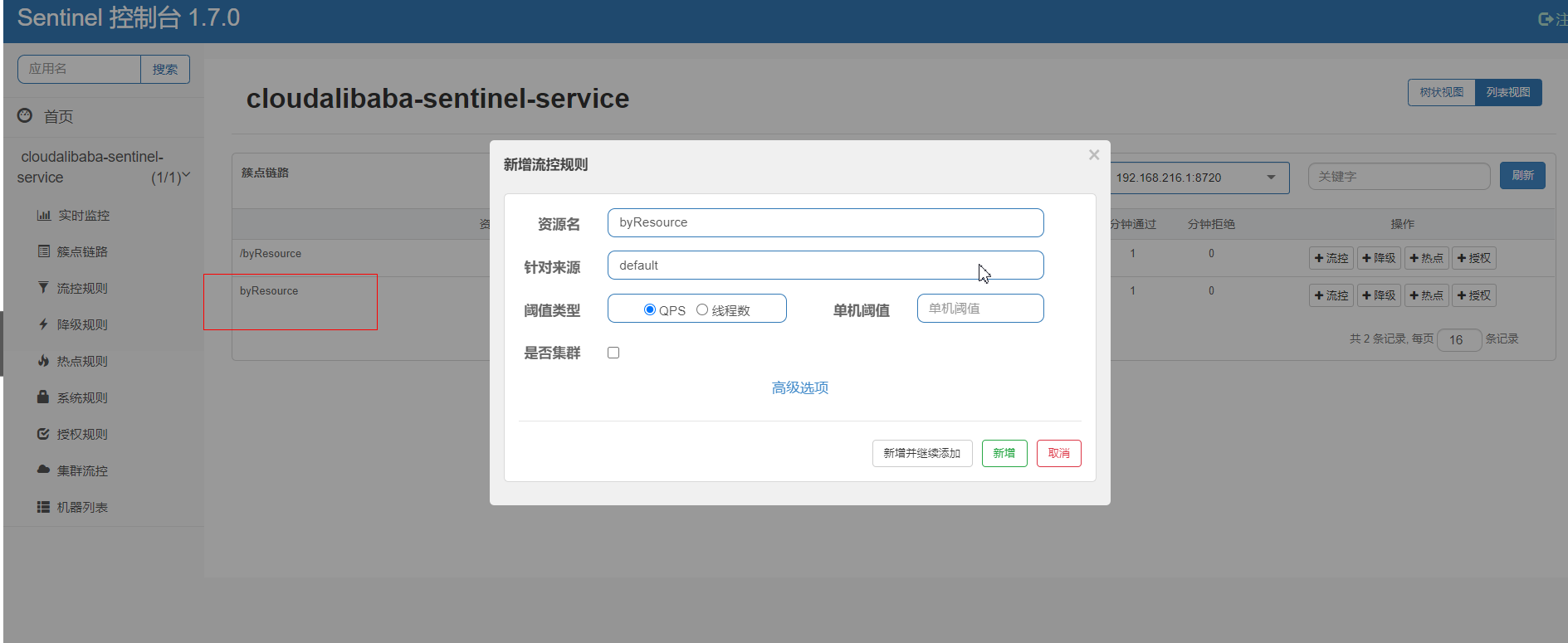Click the check-square icon for 授权规则
This screenshot has height=643, width=1568.
pos(43,433)
